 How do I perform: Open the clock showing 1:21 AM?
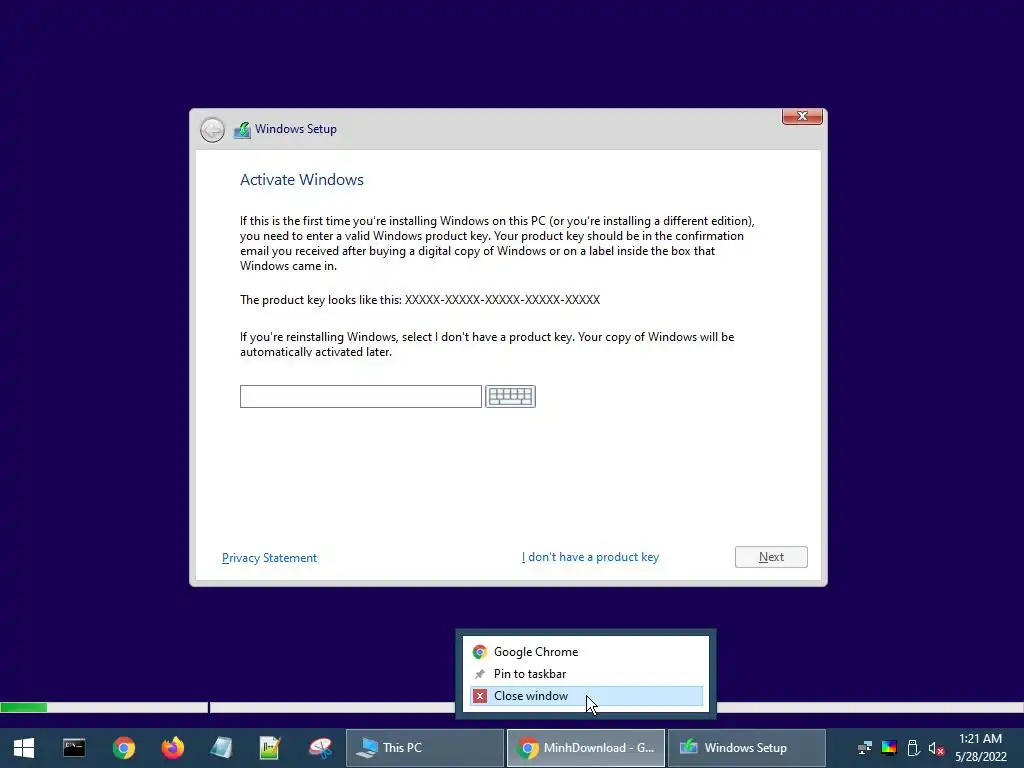(981, 748)
